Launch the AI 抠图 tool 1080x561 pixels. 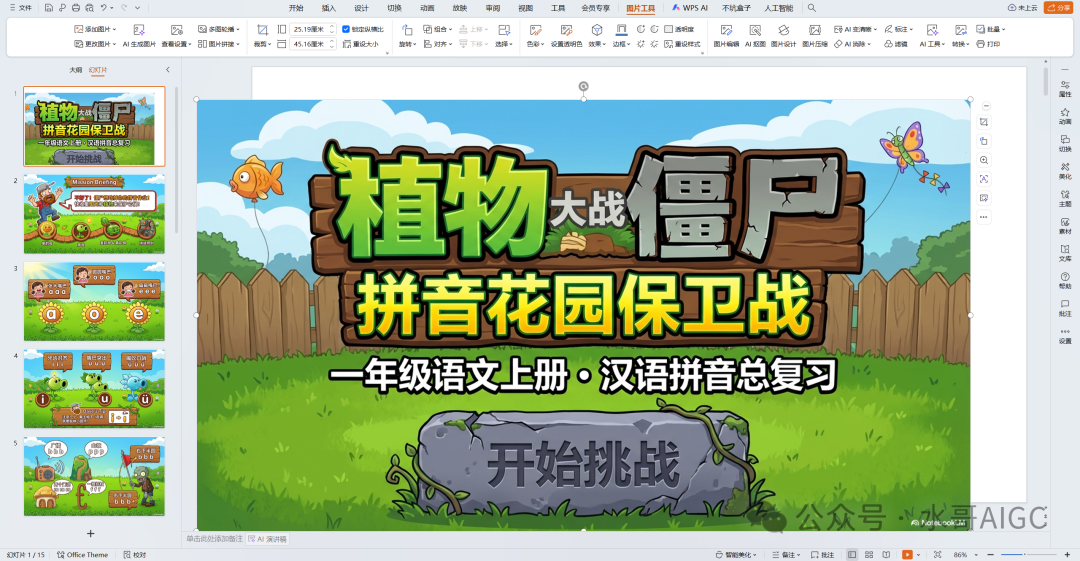coord(755,36)
